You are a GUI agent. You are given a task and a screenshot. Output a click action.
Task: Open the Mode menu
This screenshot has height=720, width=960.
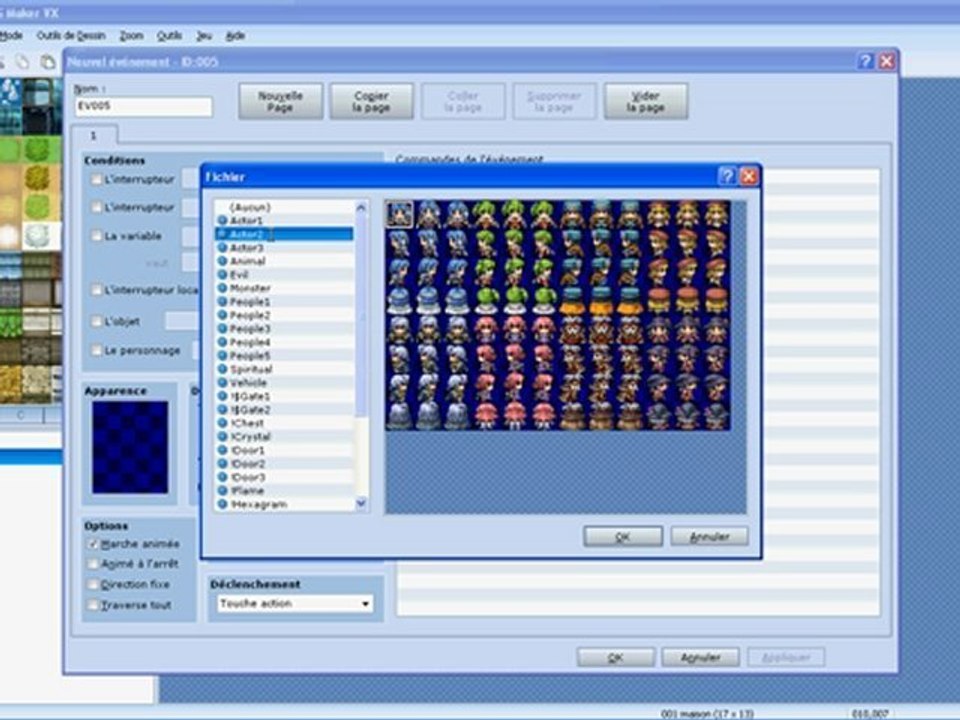(x=10, y=36)
